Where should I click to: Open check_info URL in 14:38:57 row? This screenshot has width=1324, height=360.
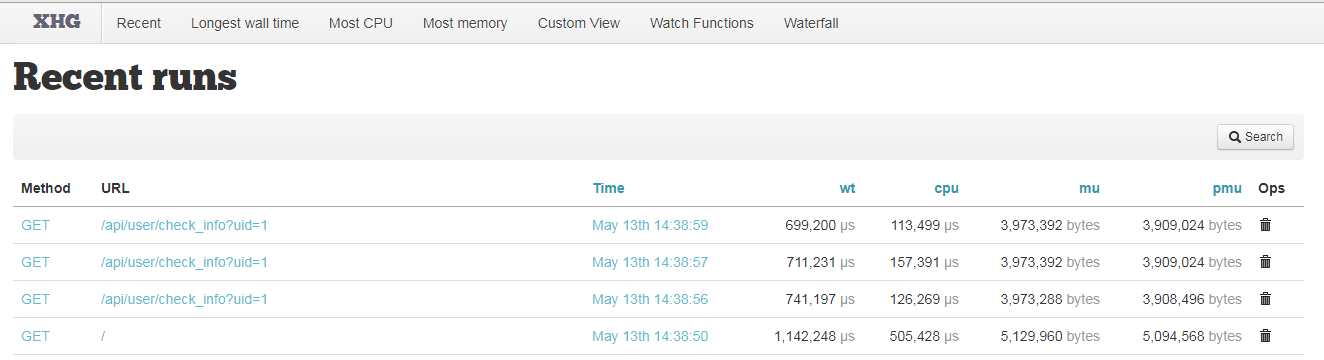(184, 262)
